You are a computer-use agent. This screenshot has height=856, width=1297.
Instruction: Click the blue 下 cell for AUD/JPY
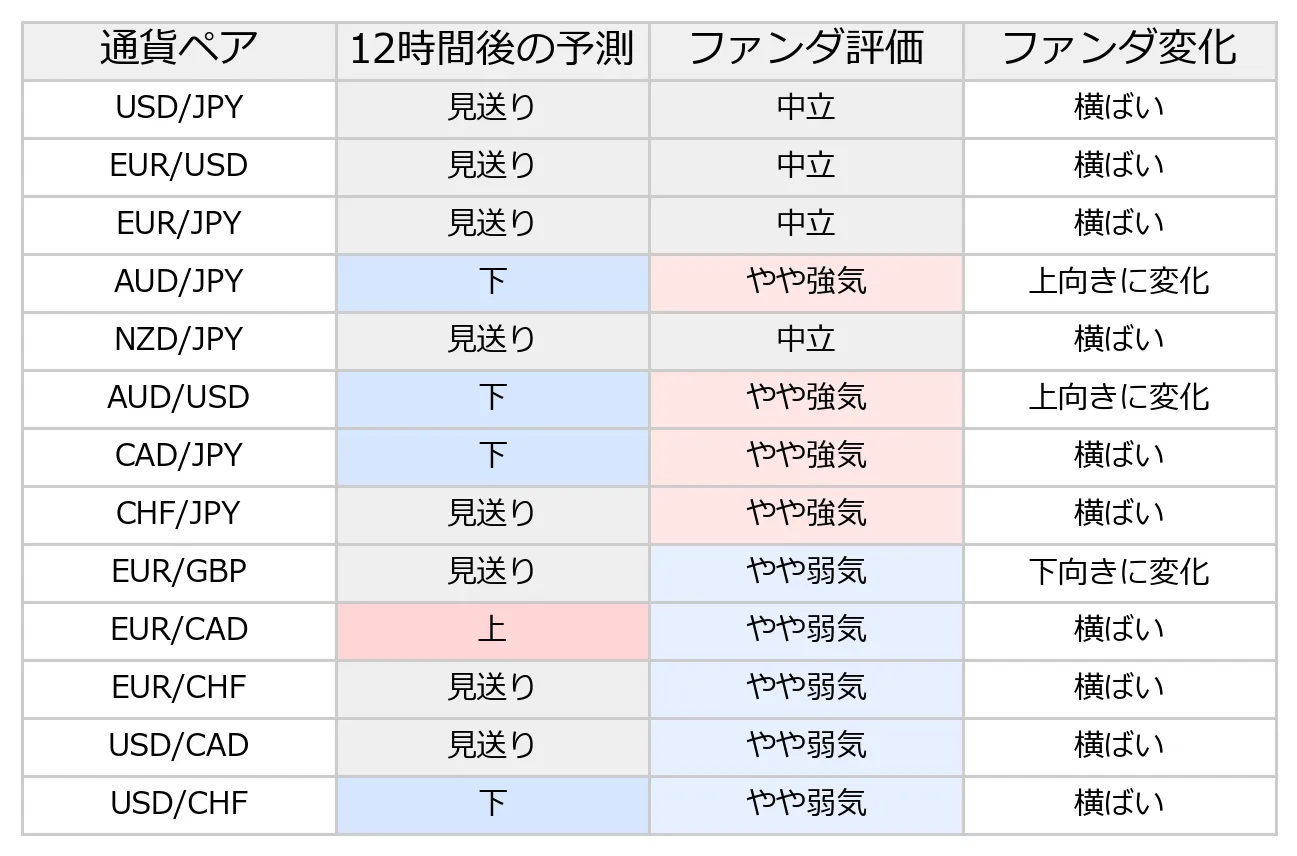click(492, 281)
